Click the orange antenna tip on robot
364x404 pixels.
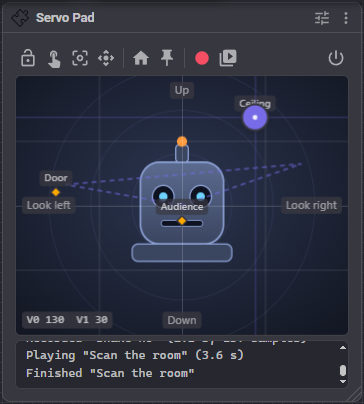[x=182, y=141]
